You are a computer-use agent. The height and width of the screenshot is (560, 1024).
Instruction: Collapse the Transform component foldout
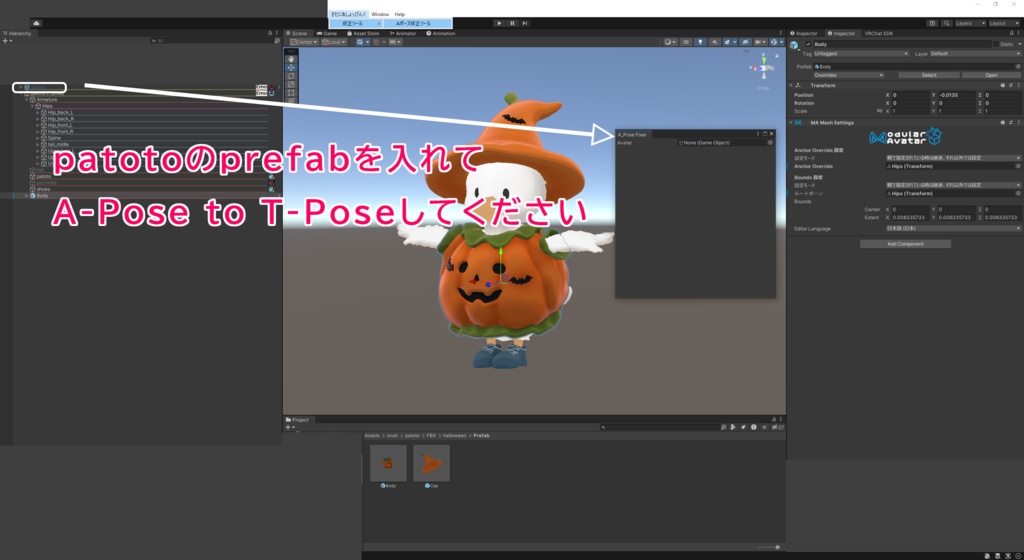click(792, 86)
